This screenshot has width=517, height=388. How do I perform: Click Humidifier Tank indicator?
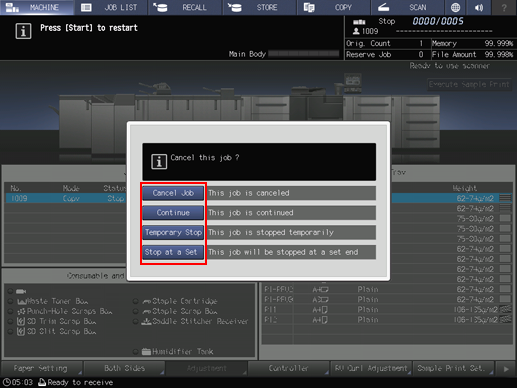pyautogui.click(x=136, y=351)
